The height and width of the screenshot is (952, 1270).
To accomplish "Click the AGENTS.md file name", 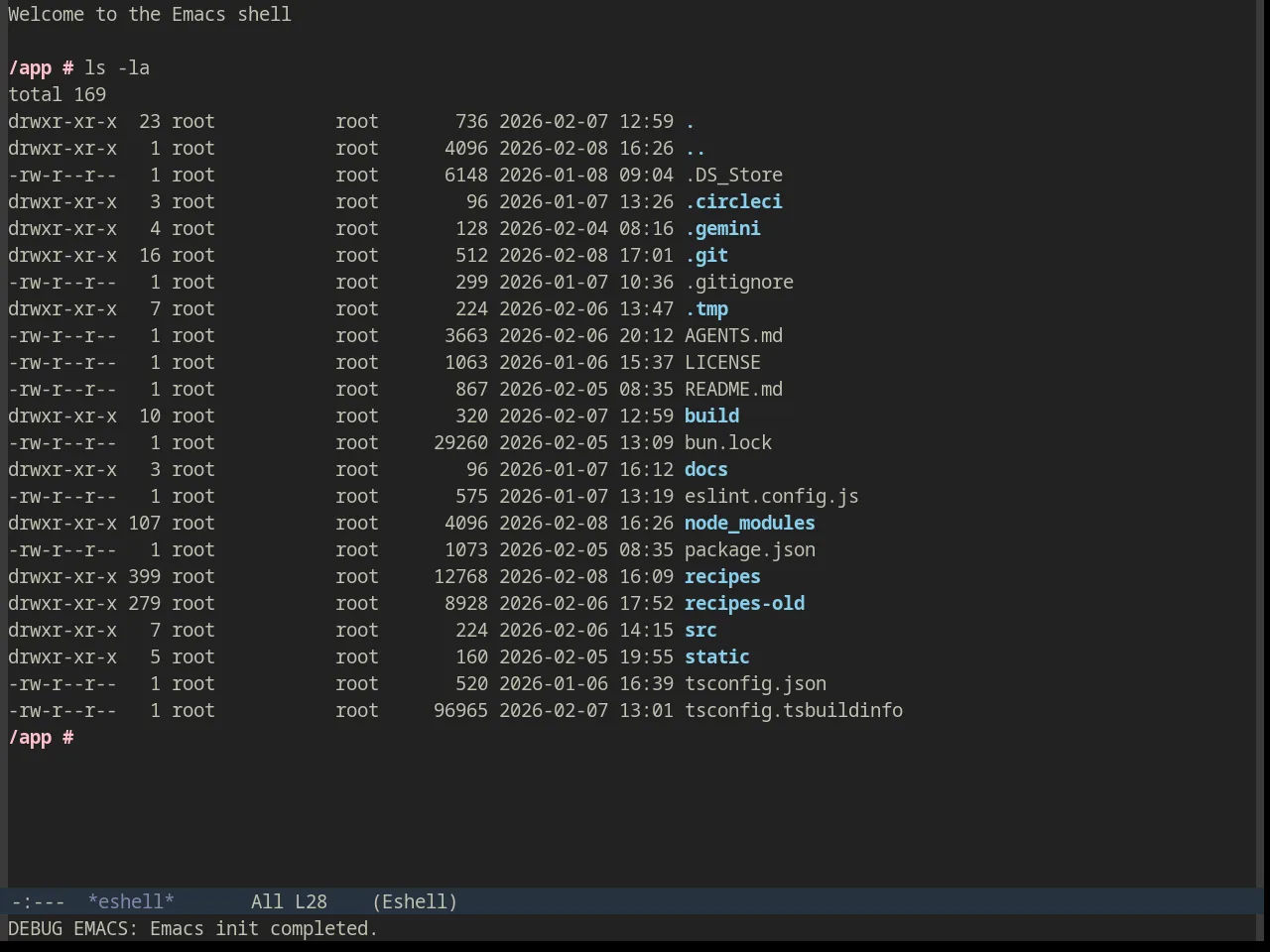I will [x=733, y=335].
